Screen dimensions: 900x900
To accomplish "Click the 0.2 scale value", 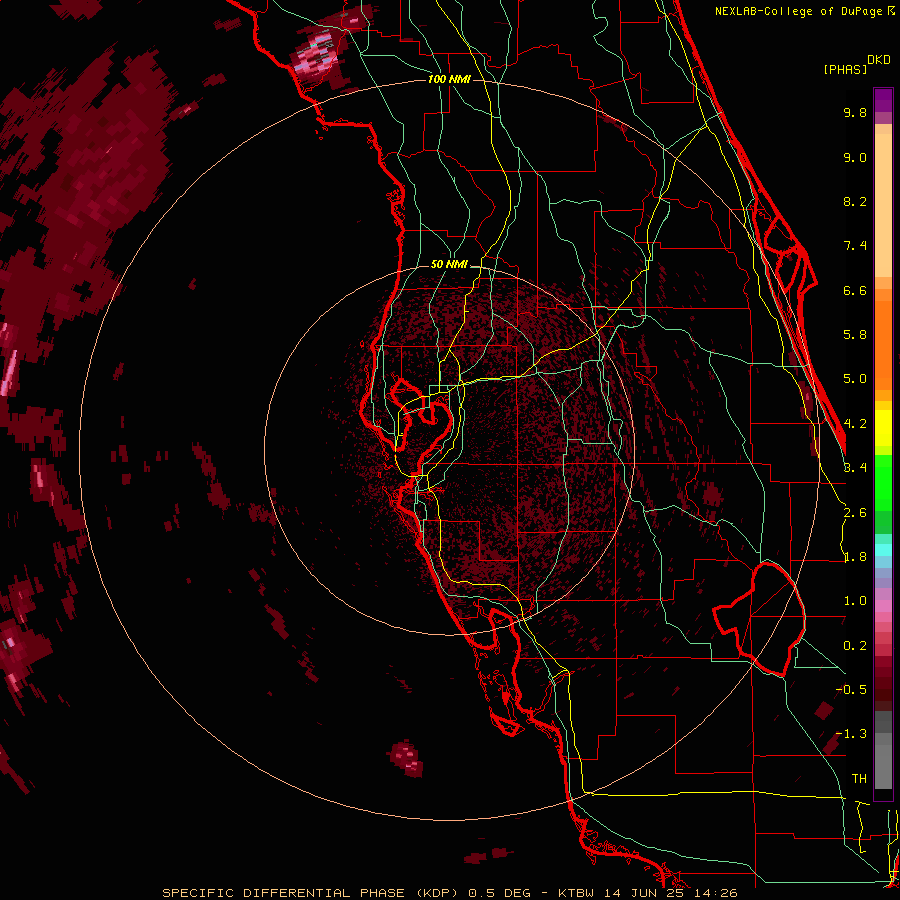I will point(855,646).
